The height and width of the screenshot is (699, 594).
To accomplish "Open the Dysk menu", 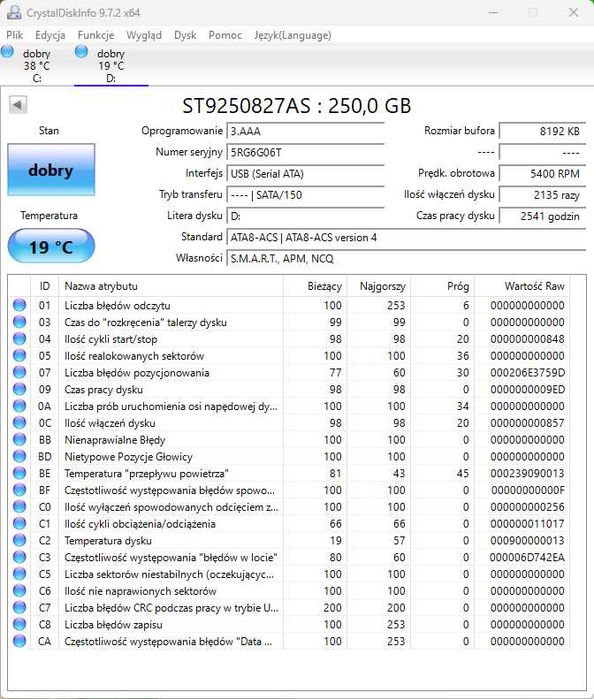I will click(x=185, y=35).
